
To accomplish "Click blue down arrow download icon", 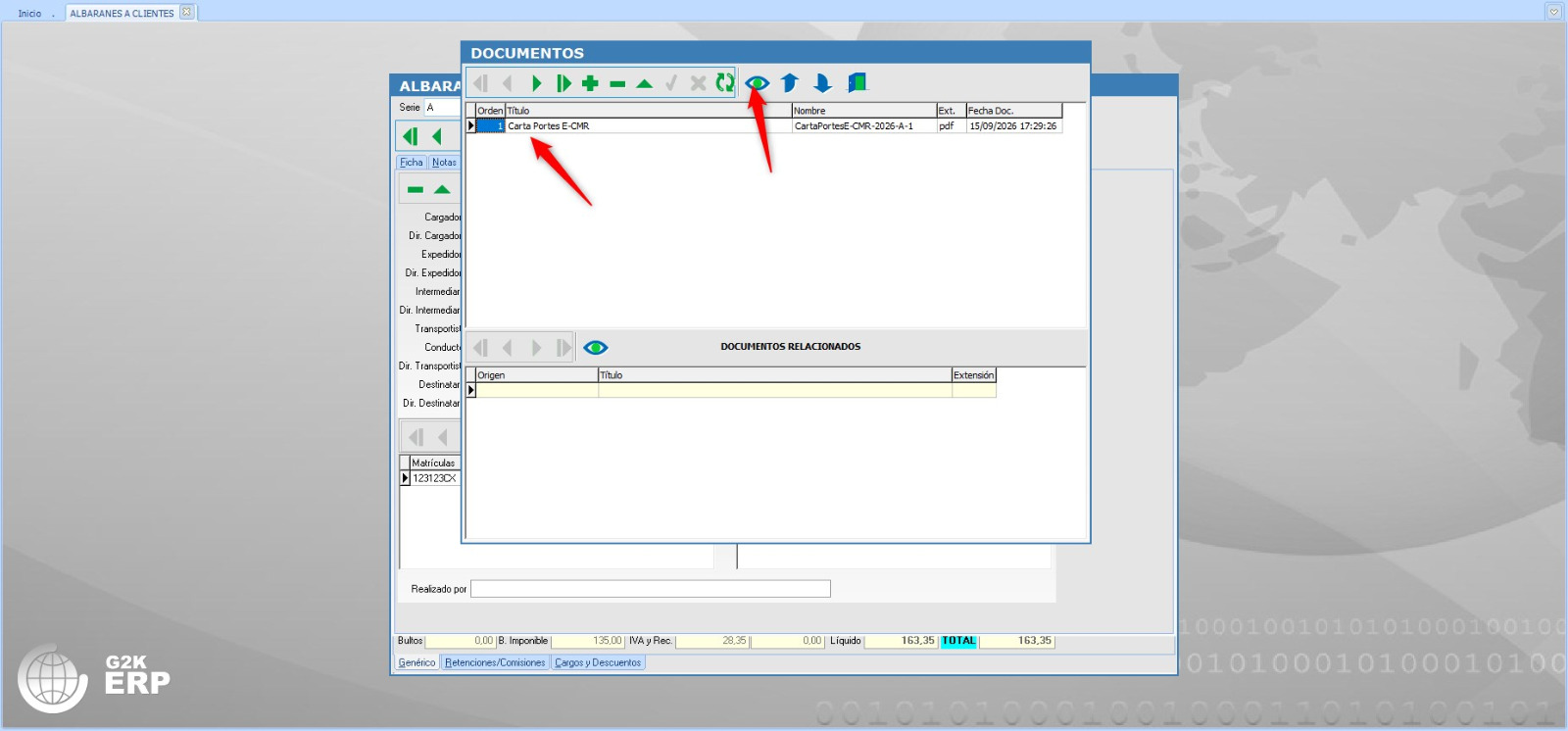I will coord(822,83).
